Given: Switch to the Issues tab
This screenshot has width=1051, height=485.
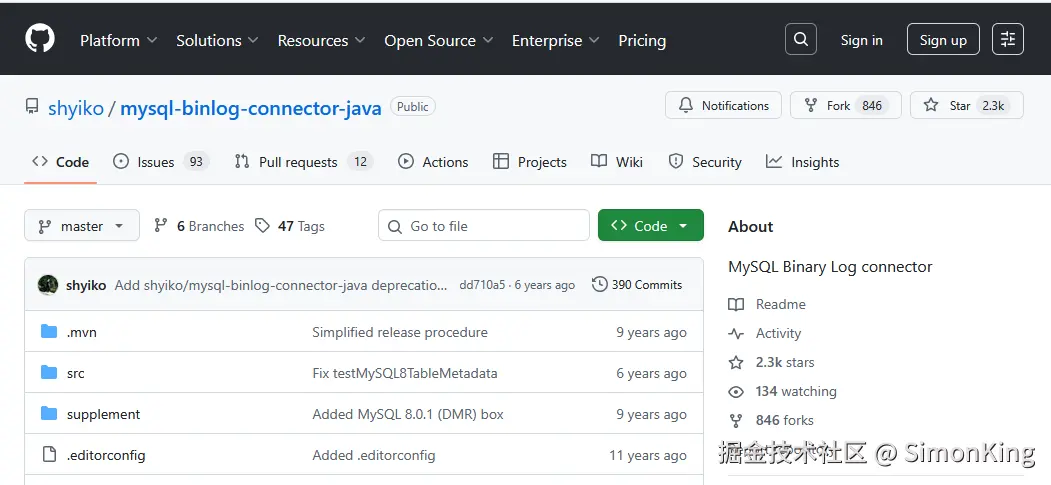Looking at the screenshot, I should point(156,162).
